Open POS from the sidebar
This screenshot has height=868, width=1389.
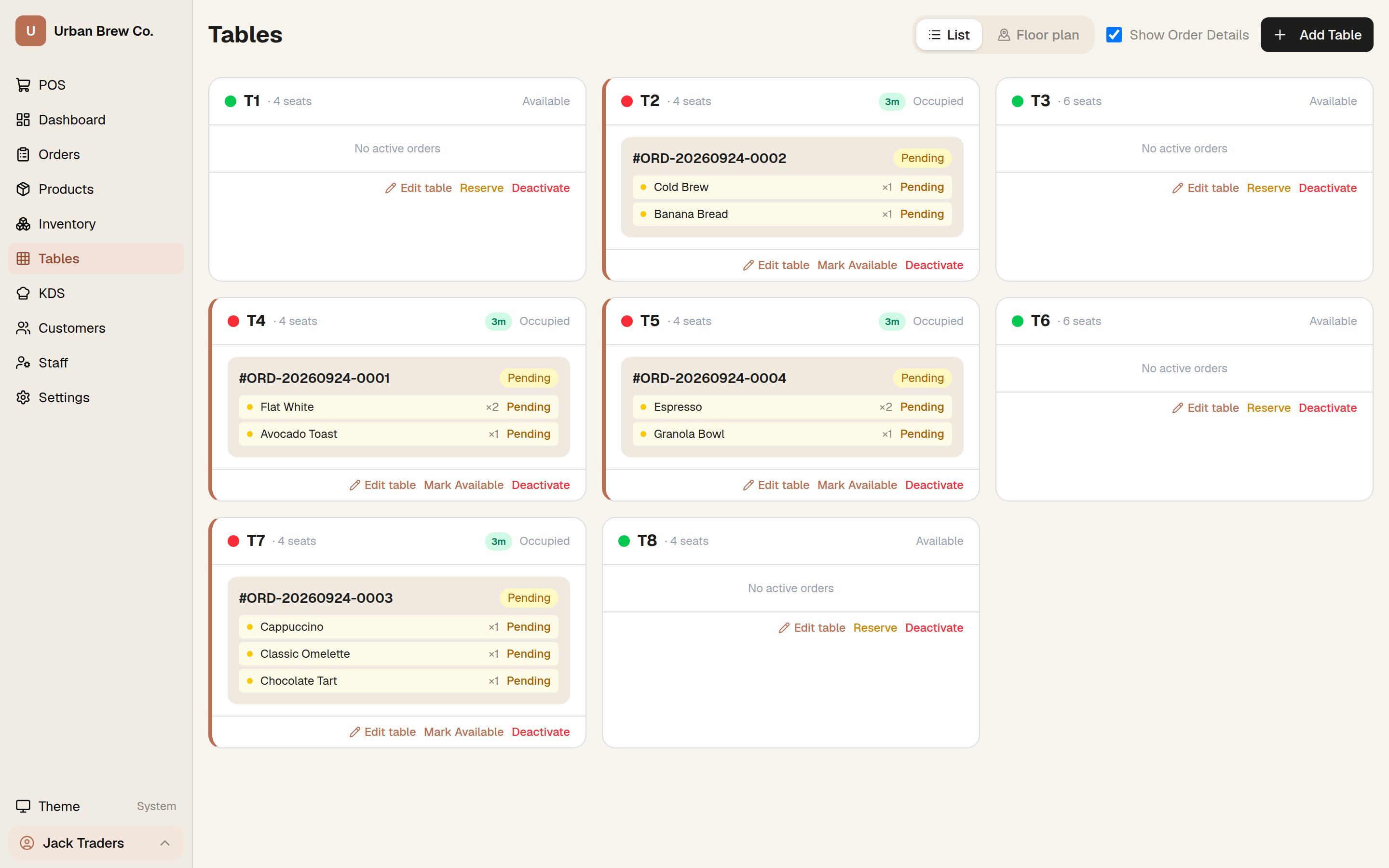point(96,85)
